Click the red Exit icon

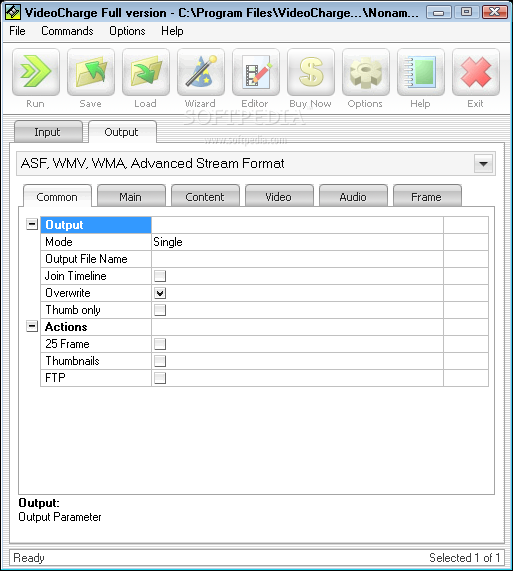[475, 72]
